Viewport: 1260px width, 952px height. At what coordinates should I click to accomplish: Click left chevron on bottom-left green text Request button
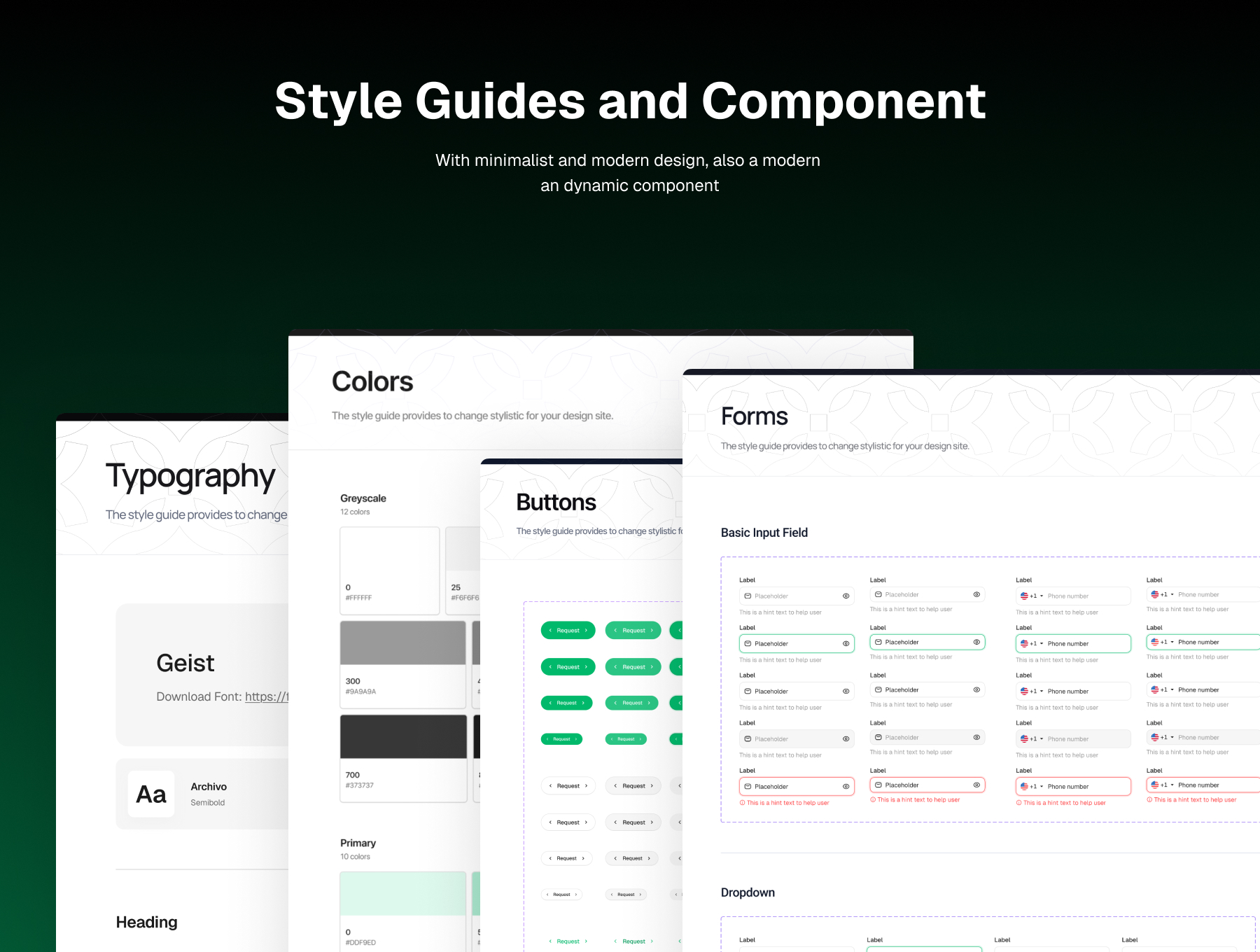550,941
